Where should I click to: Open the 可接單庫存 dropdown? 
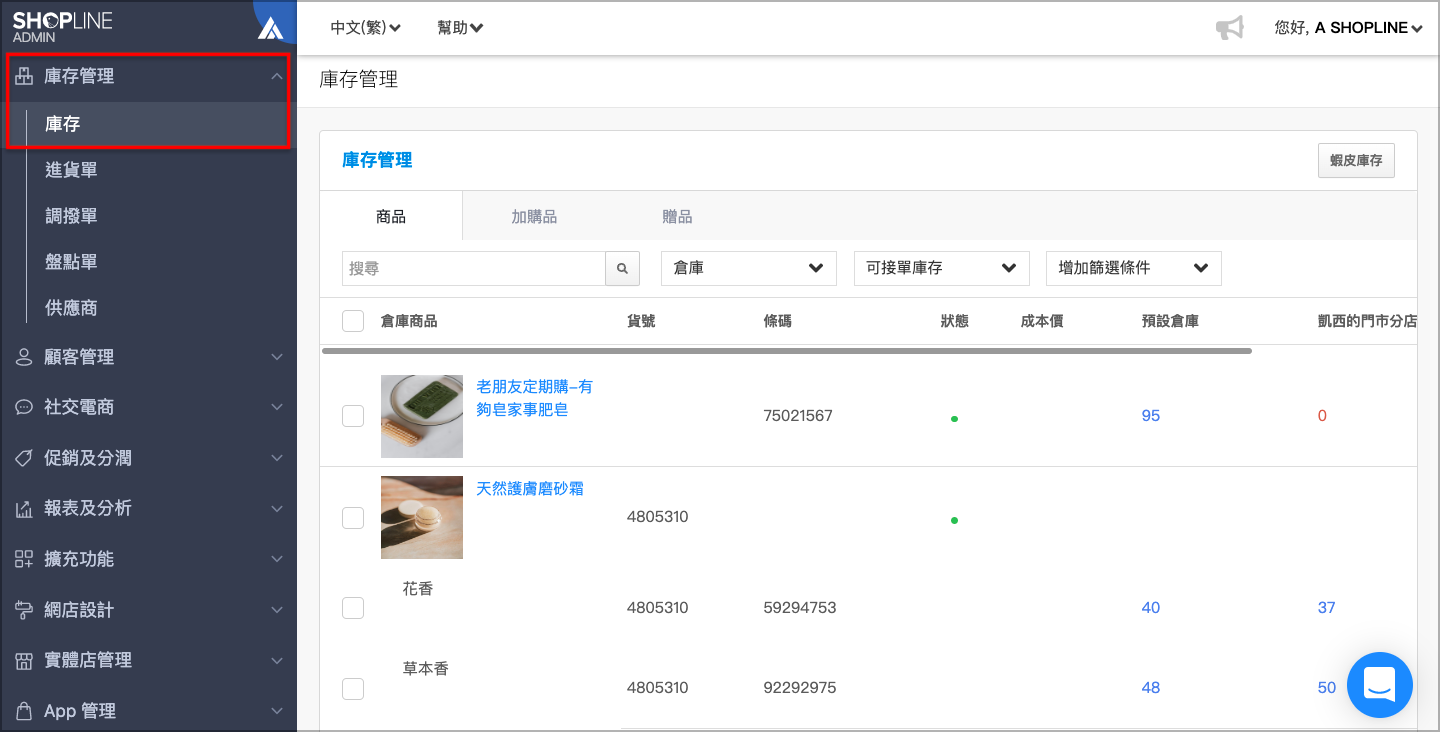(942, 268)
